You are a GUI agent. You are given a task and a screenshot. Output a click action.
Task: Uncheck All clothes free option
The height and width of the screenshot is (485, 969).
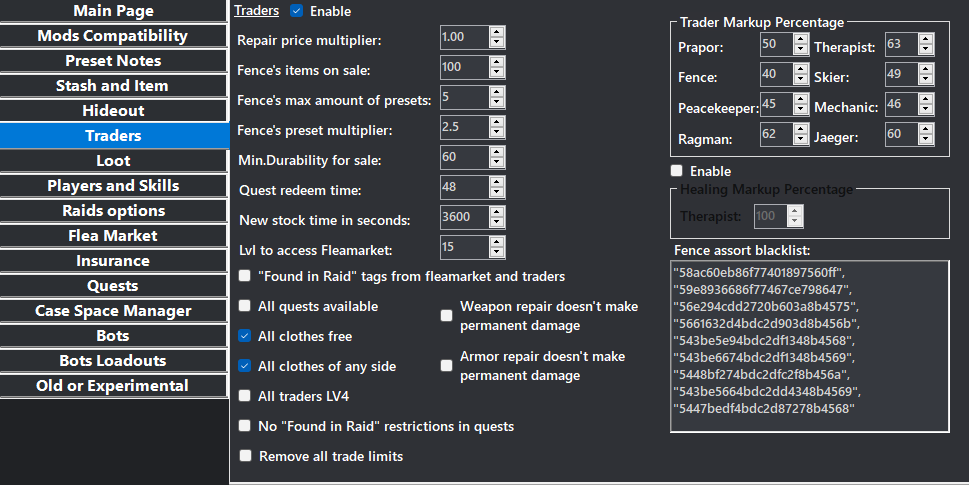coord(245,336)
